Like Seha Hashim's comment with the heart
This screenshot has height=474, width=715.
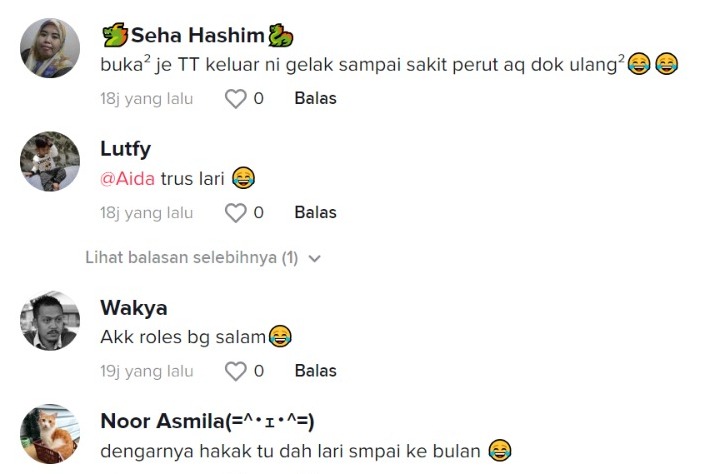pos(235,99)
